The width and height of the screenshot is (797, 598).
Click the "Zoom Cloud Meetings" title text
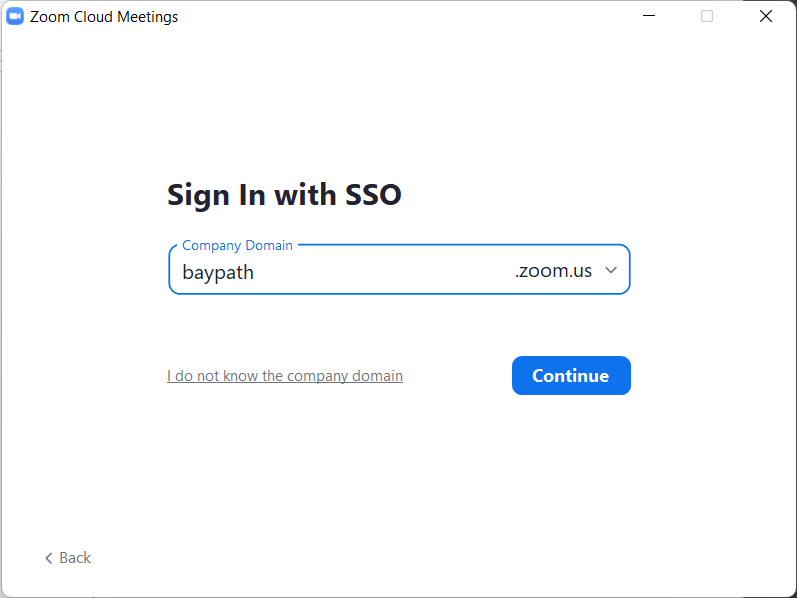coord(104,17)
